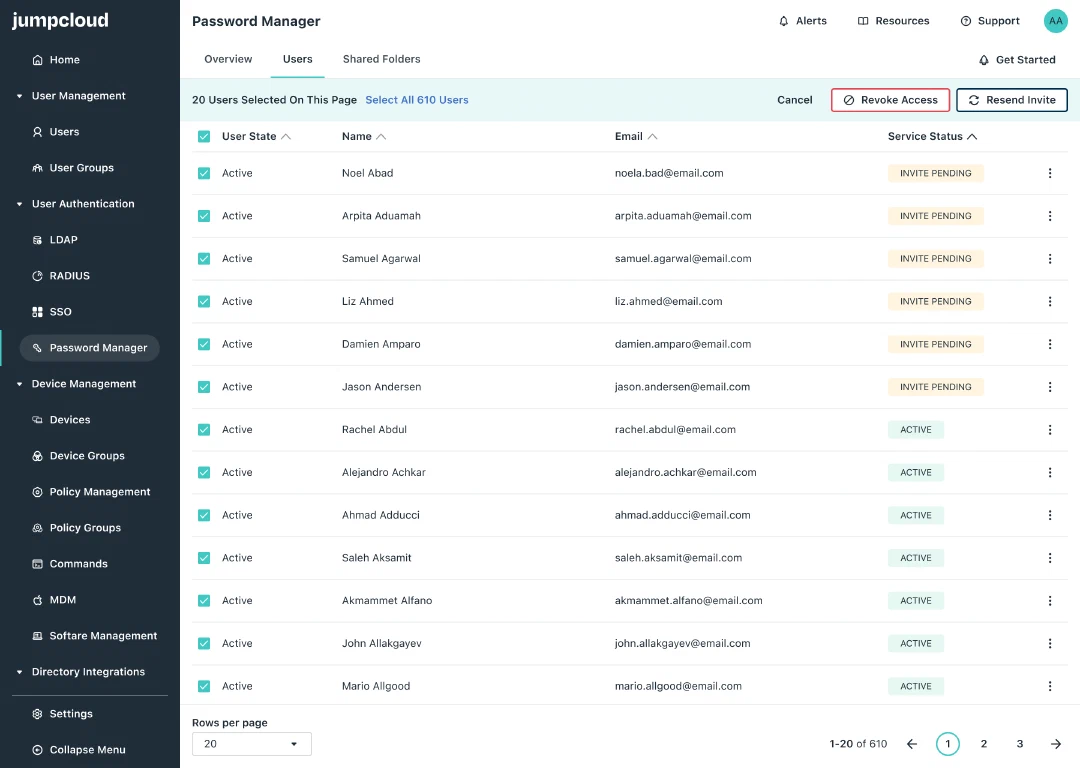Deselect Noel Abad's row checkbox
1080x768 pixels.
(x=204, y=174)
